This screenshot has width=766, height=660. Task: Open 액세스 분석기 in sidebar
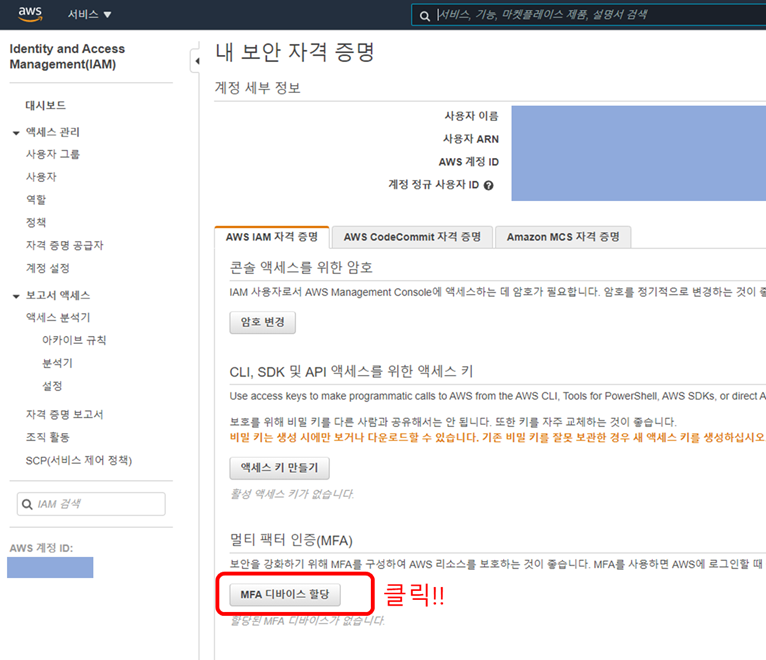(58, 318)
